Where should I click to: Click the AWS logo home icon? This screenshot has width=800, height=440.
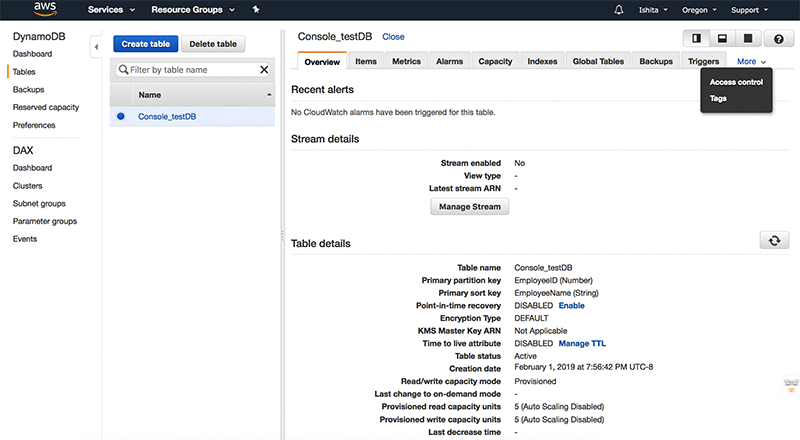pyautogui.click(x=44, y=11)
